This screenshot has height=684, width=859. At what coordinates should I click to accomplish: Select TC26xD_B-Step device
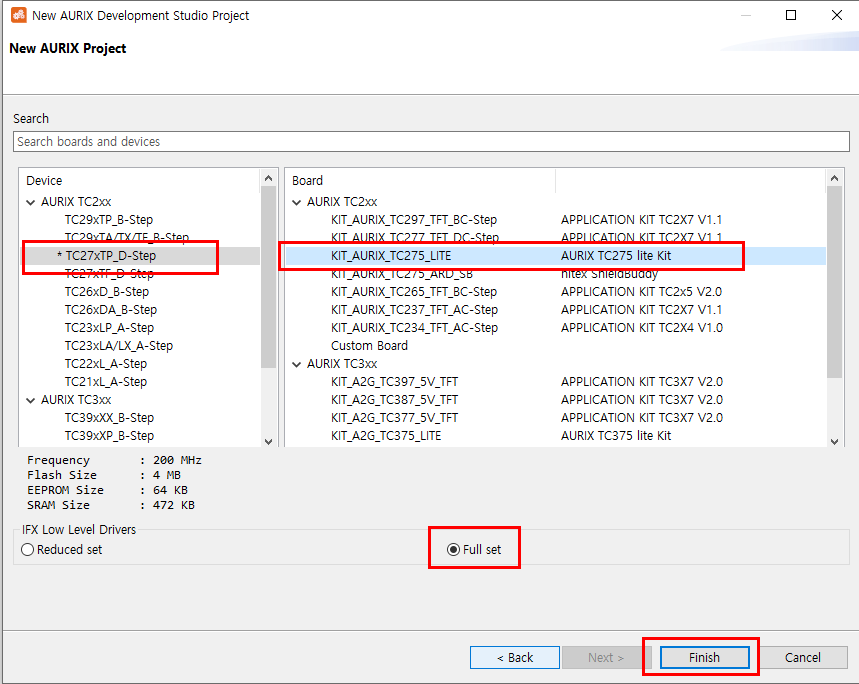[107, 292]
